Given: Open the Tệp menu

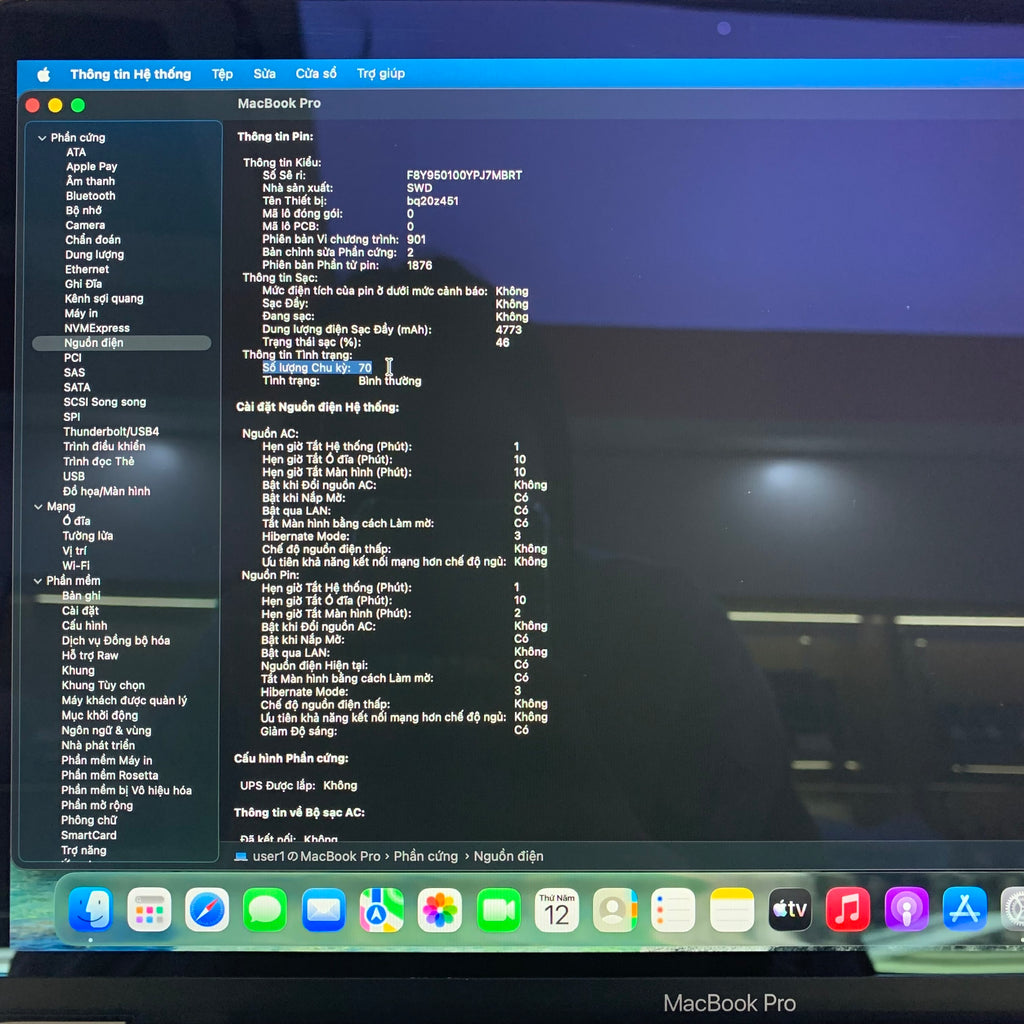Looking at the screenshot, I should (x=222, y=74).
